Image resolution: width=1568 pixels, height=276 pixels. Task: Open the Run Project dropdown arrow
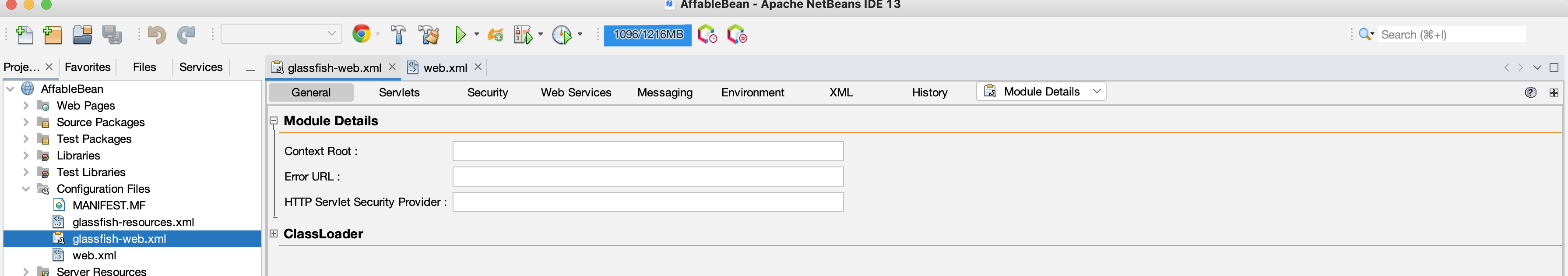pos(476,34)
